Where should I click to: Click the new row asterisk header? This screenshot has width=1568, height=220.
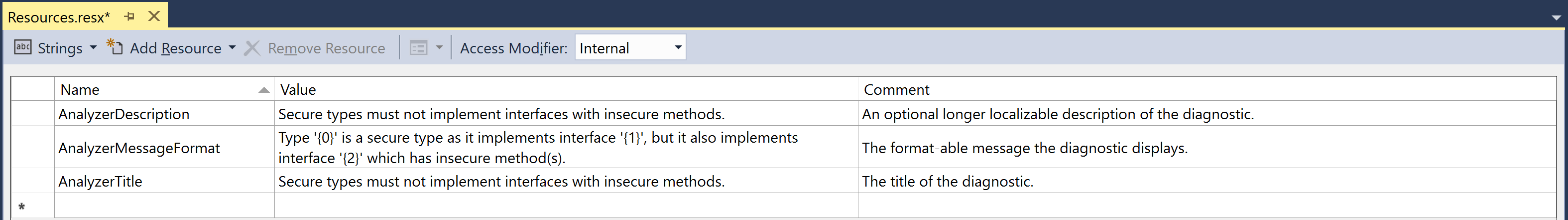coord(33,206)
